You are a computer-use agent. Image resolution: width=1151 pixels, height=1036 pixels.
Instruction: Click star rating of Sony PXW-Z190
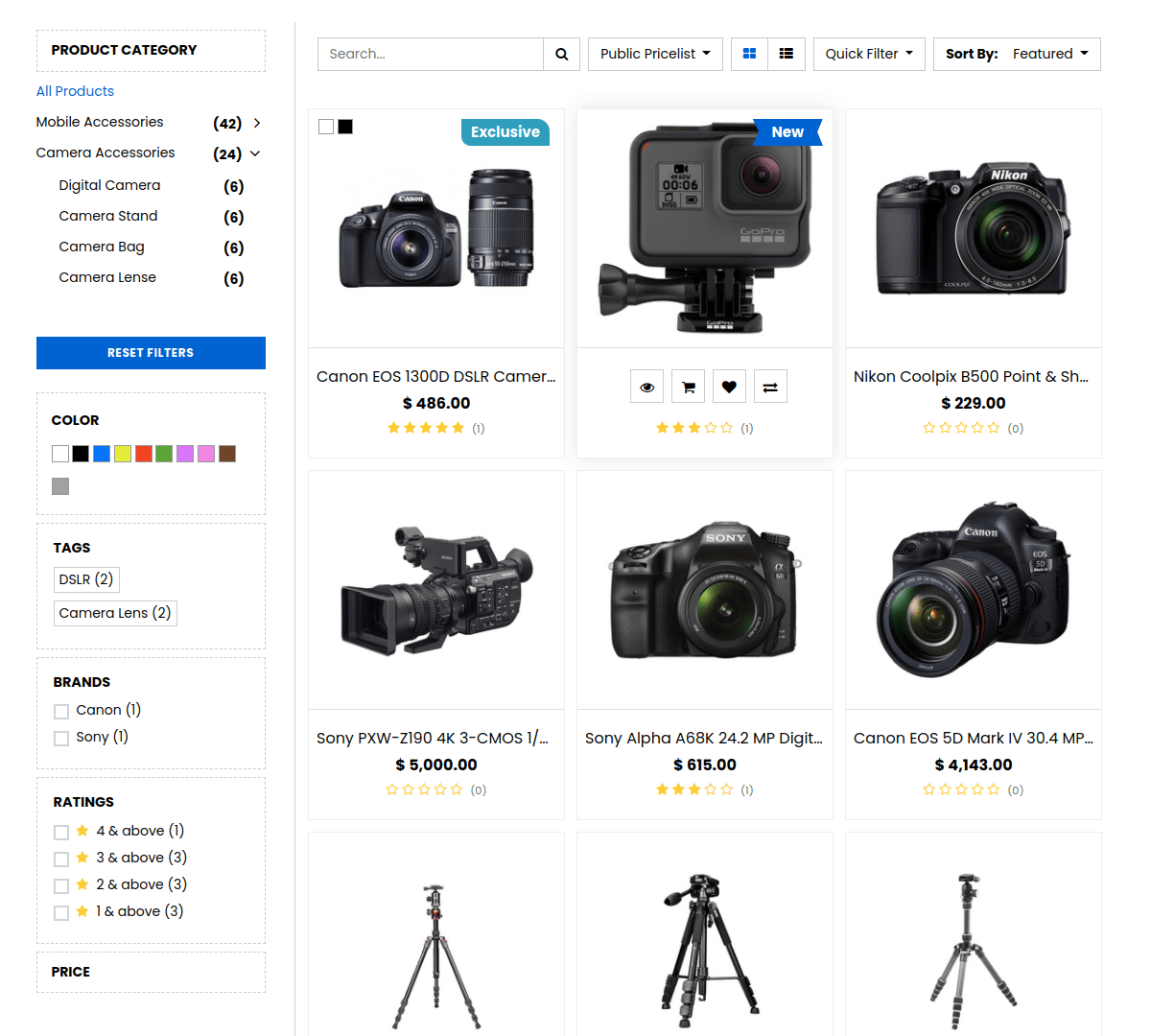(425, 789)
